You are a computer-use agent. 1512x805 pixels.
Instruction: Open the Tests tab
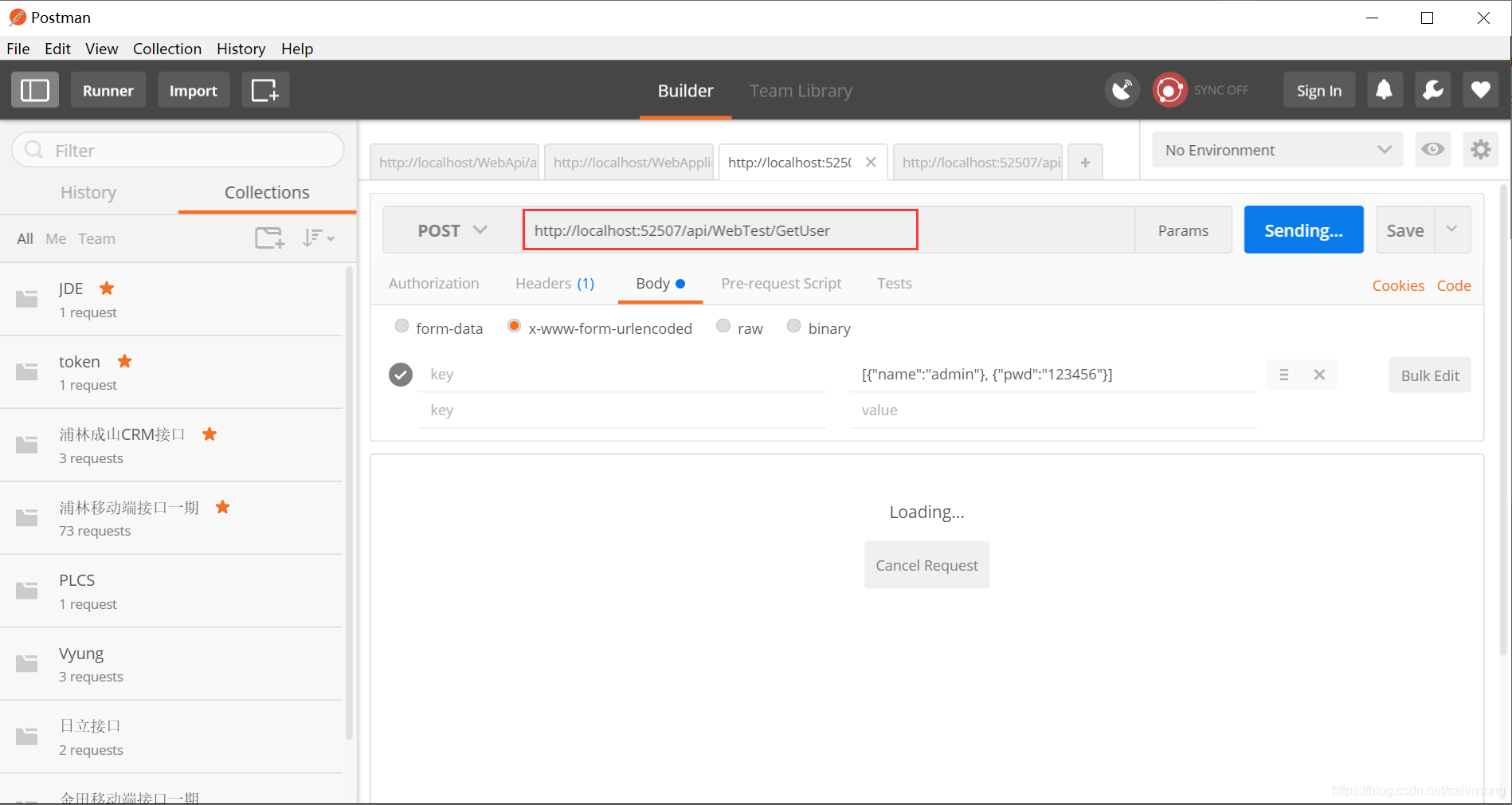point(895,284)
